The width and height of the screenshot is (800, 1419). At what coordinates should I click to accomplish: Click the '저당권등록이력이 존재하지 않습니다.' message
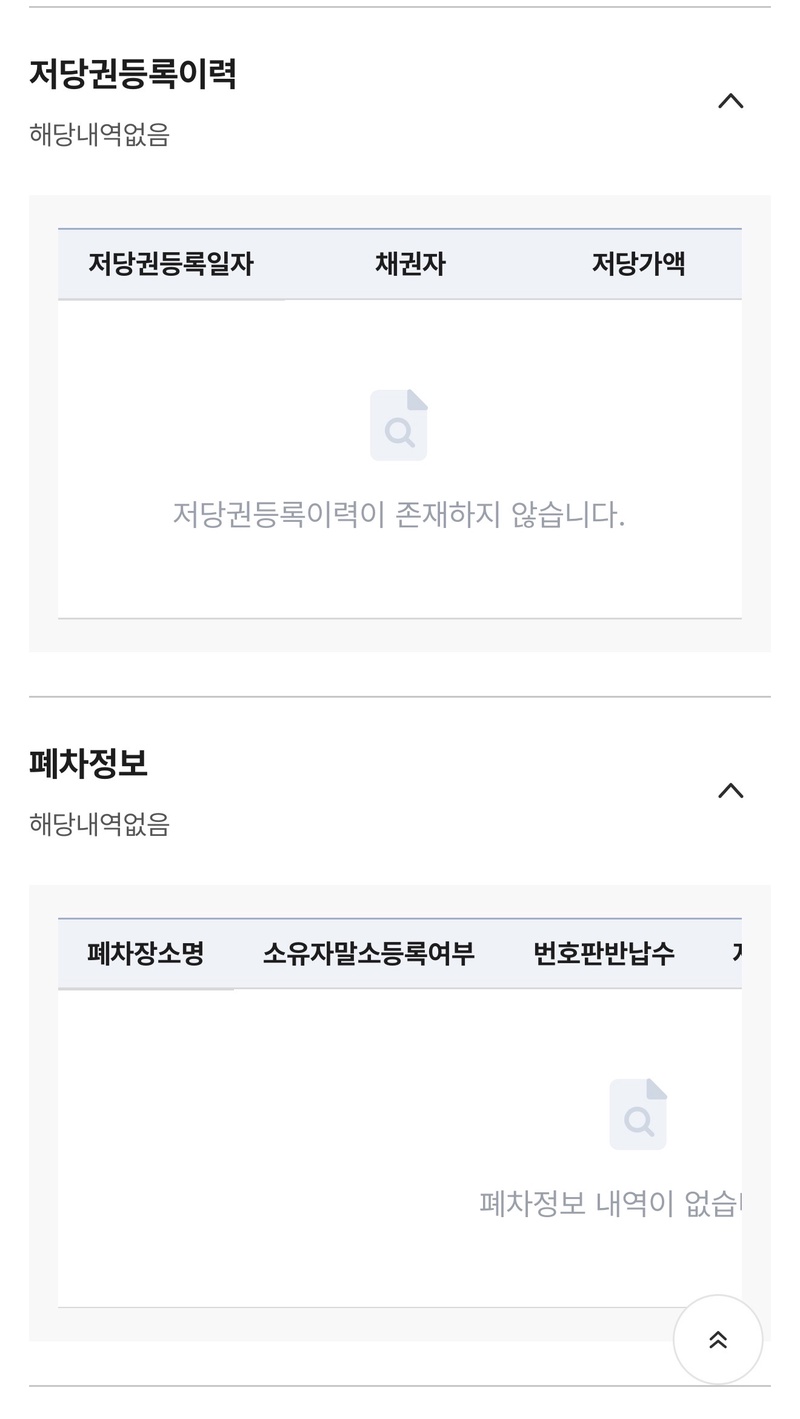[399, 515]
